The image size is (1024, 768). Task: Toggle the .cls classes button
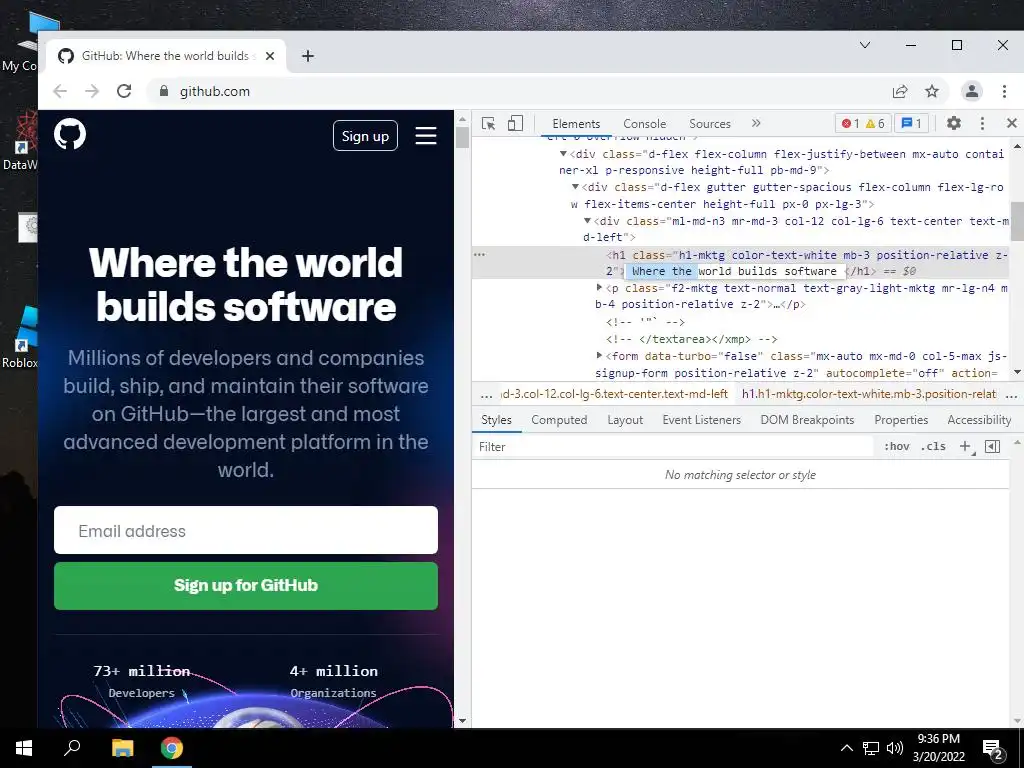(933, 447)
